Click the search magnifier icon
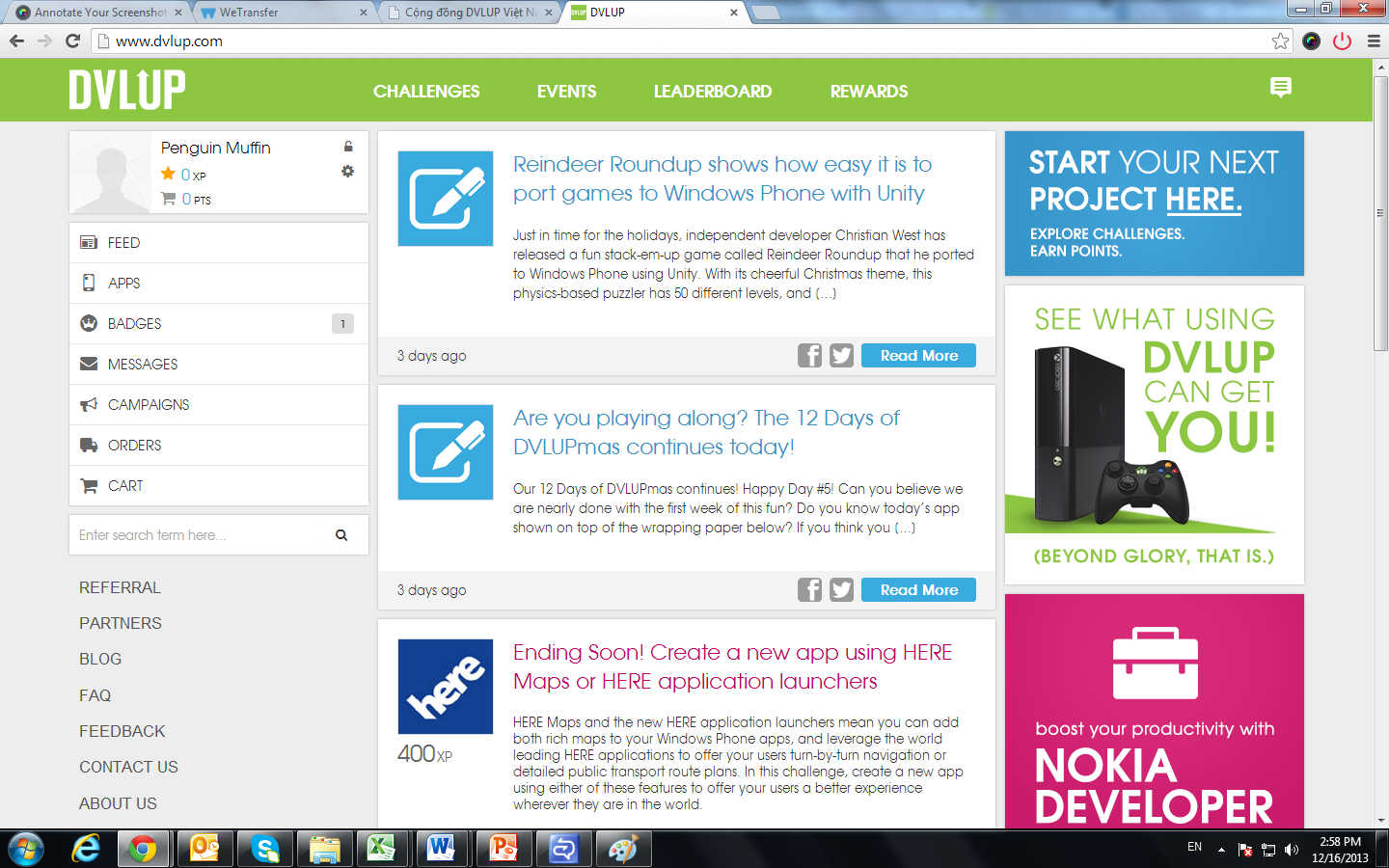Viewport: 1389px width, 868px height. [x=341, y=535]
